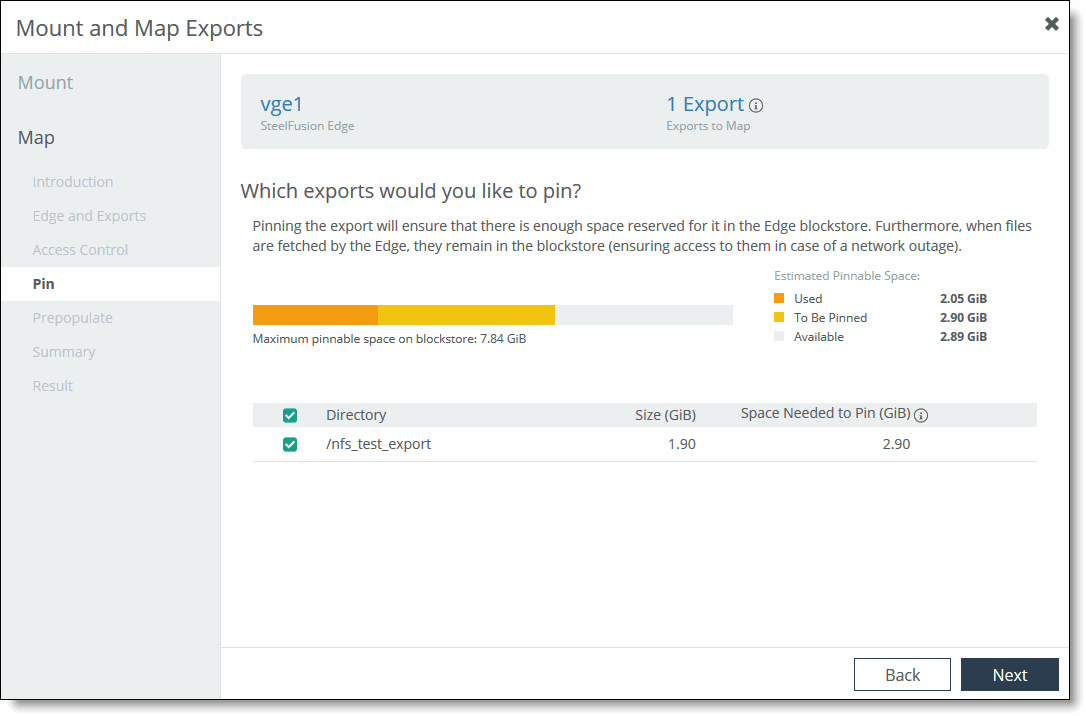Click info icon beside Space Needed to Pin
The height and width of the screenshot is (716, 1086).
pos(921,416)
